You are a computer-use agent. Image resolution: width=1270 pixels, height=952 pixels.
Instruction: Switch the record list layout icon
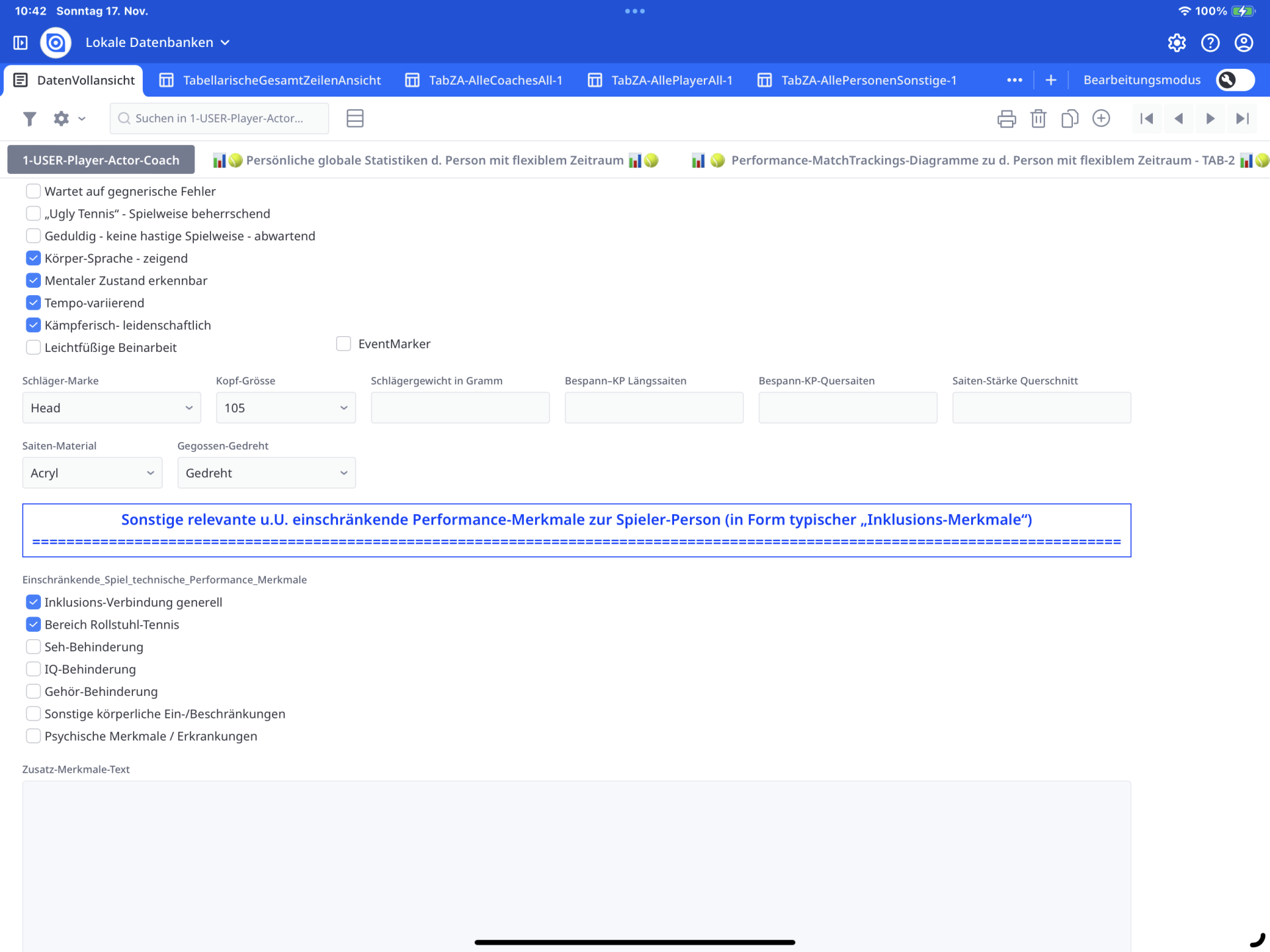(355, 118)
